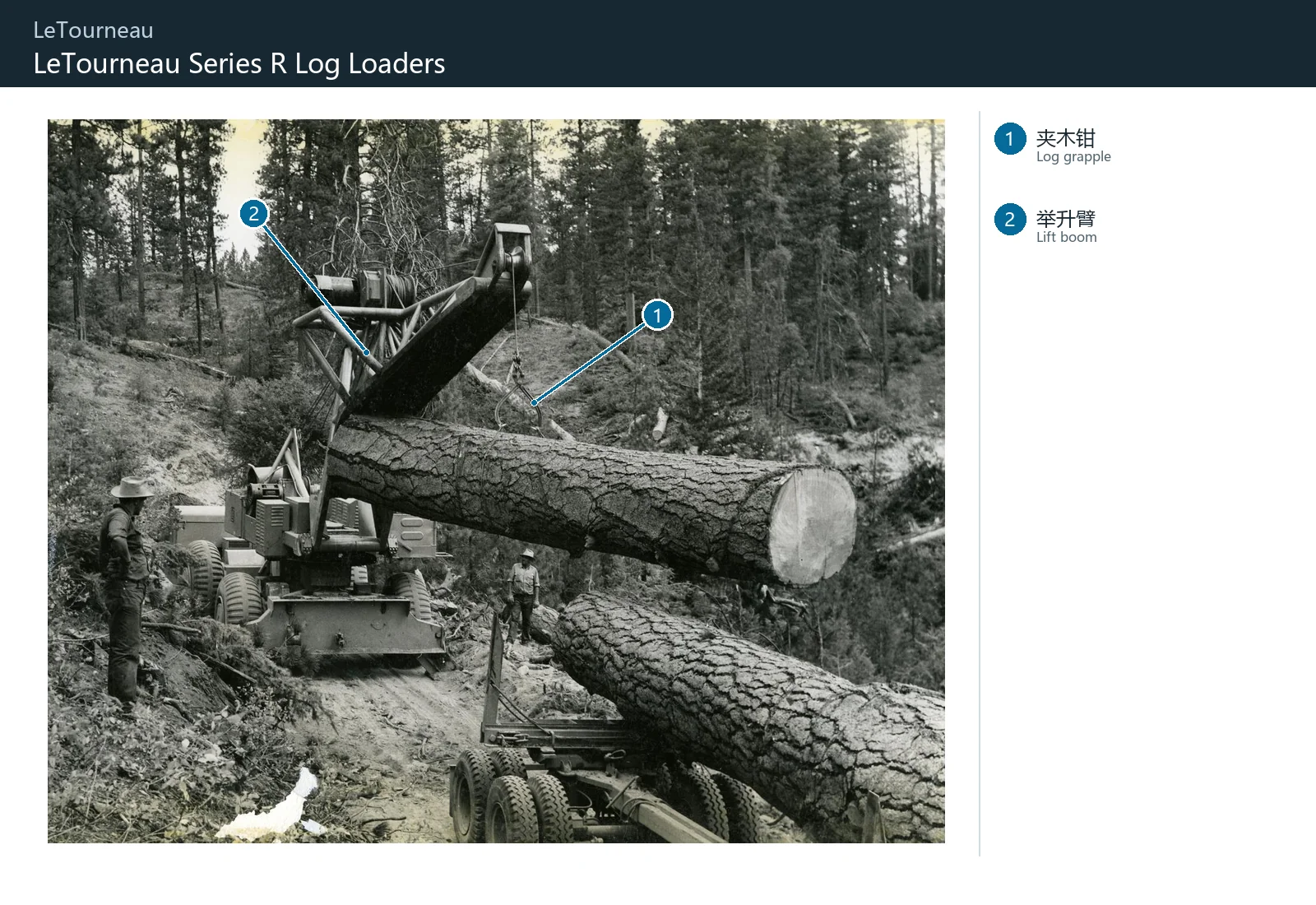The image size is (1316, 905).
Task: Select legend badge number 2
Action: pyautogui.click(x=1010, y=220)
